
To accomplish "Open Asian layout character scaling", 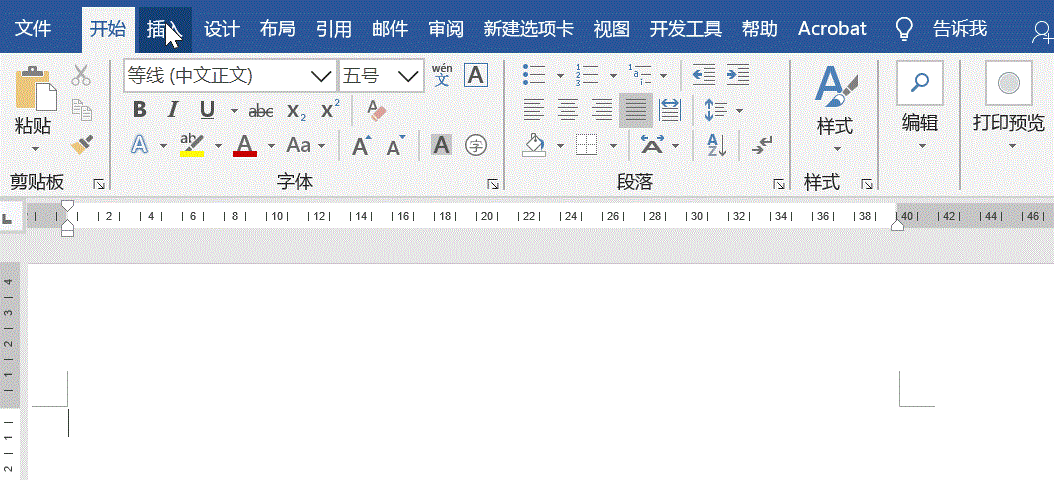I will point(652,145).
